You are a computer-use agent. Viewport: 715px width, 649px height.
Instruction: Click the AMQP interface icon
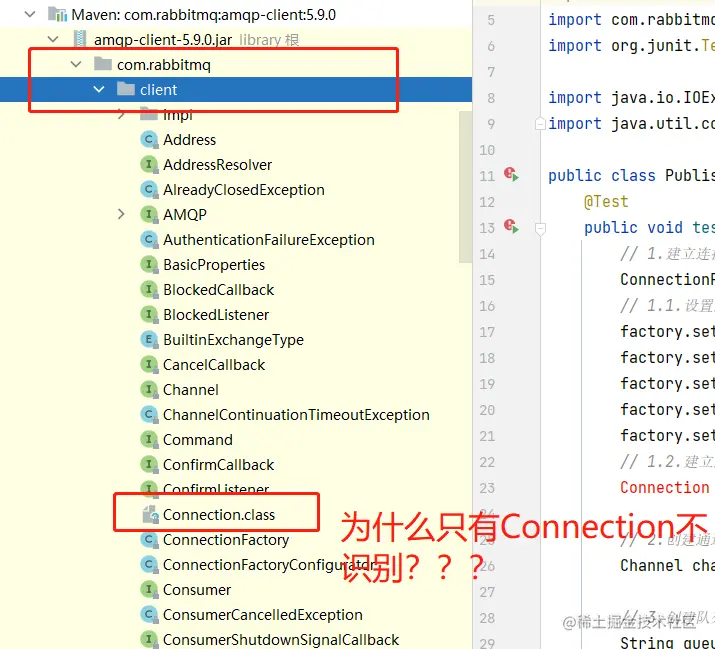coord(149,214)
